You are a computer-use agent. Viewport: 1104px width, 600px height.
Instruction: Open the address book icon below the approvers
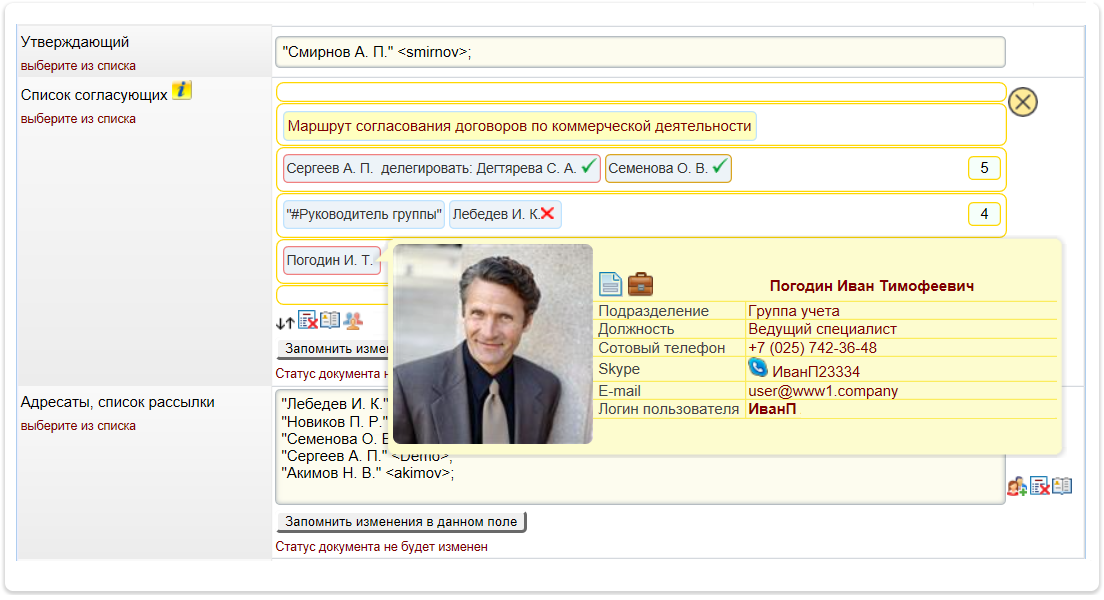click(330, 319)
